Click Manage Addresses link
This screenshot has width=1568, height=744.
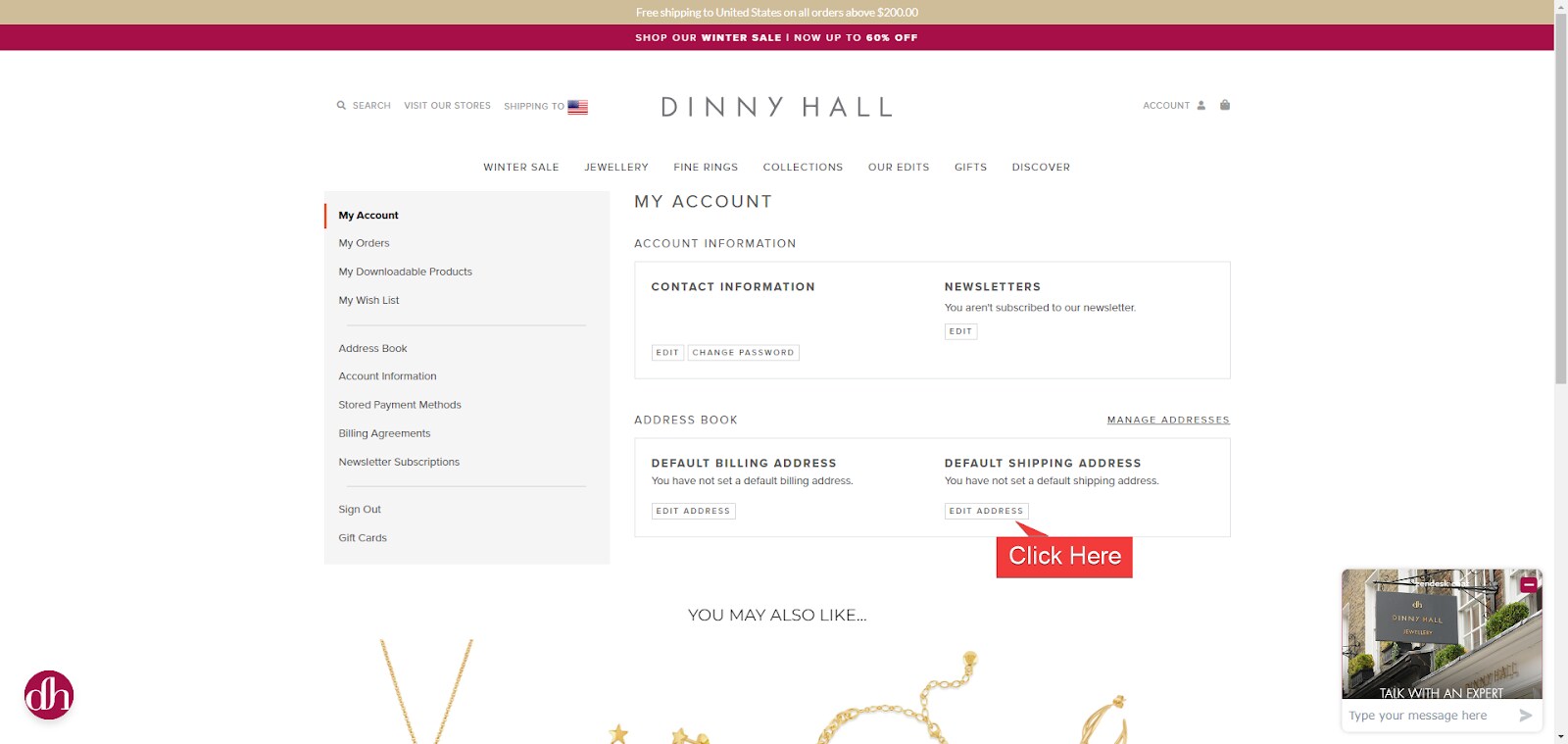pyautogui.click(x=1168, y=420)
